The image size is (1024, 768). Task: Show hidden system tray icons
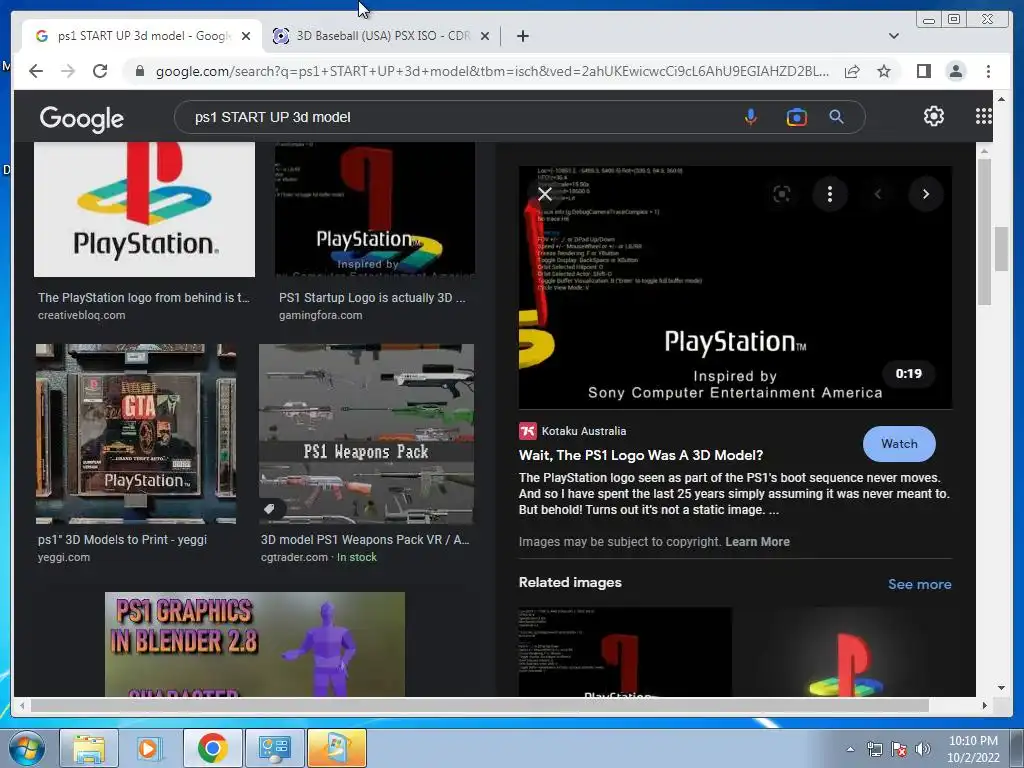(x=850, y=749)
